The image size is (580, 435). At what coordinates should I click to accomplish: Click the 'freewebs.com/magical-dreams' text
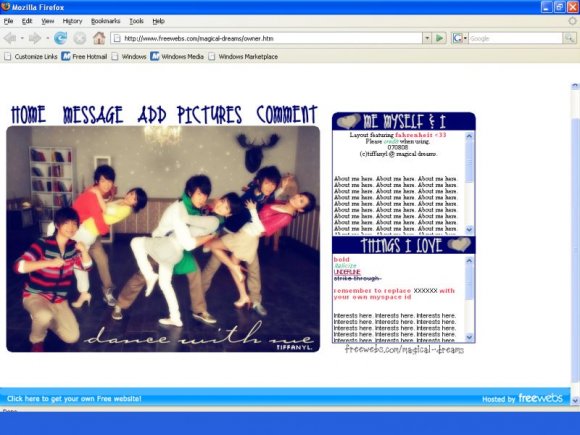point(404,350)
